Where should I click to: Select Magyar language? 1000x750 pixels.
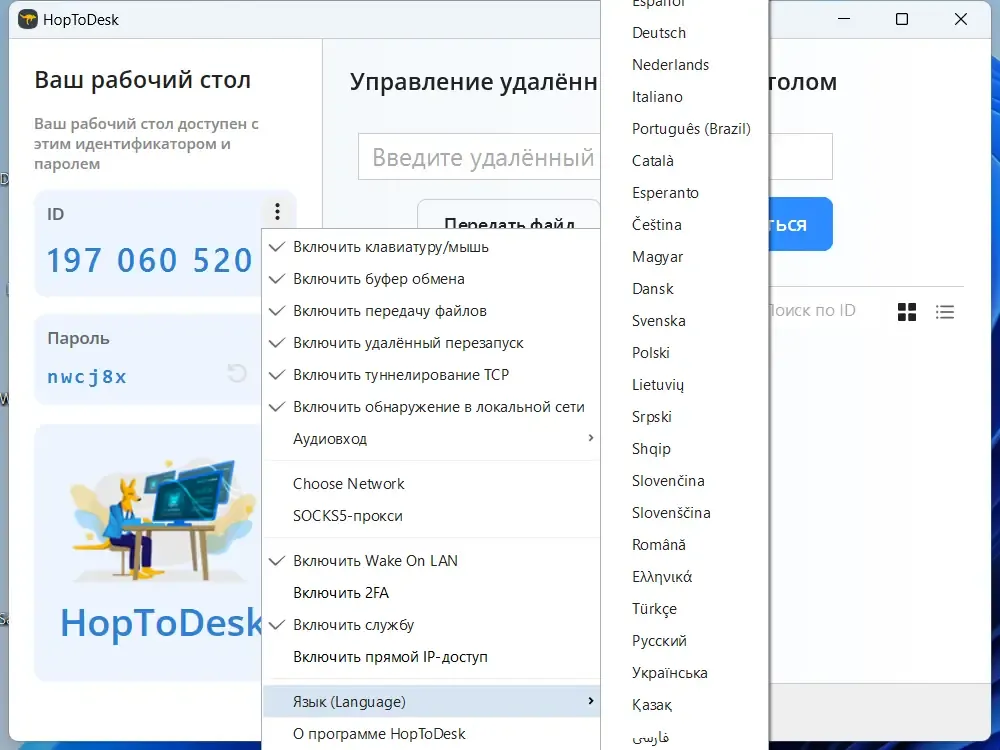[685, 256]
